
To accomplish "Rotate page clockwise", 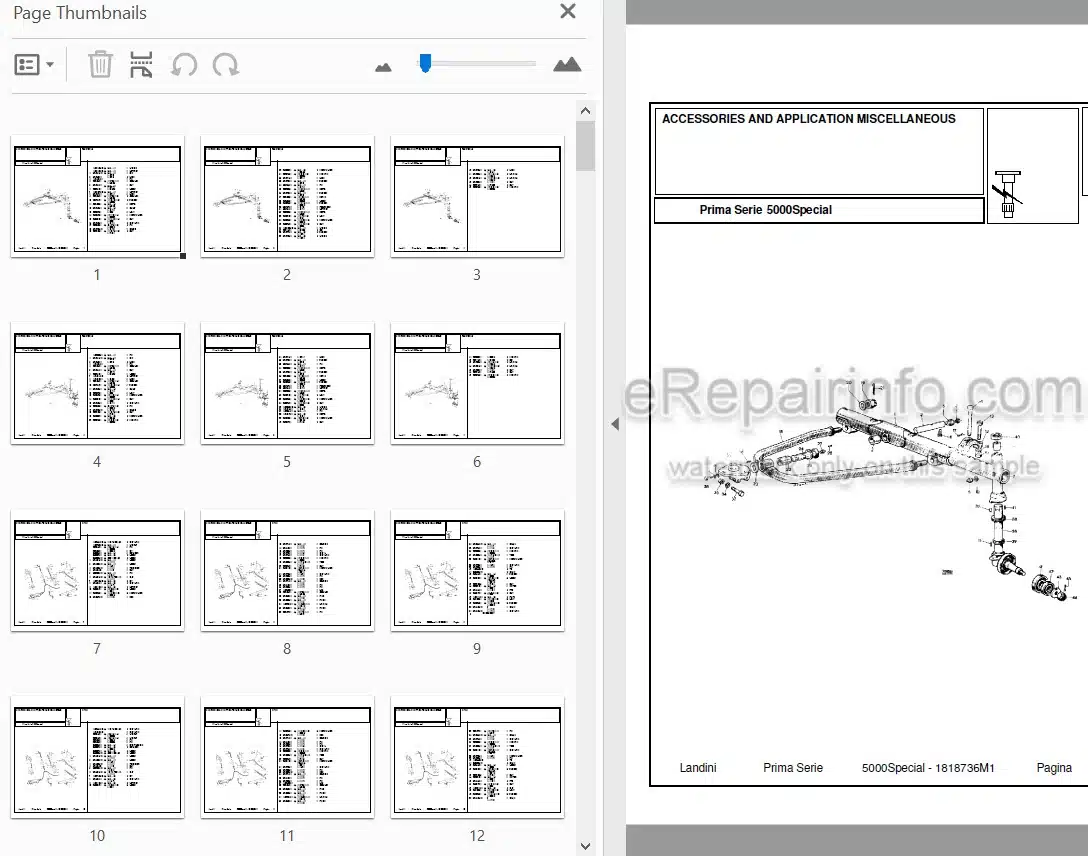I will 226,65.
